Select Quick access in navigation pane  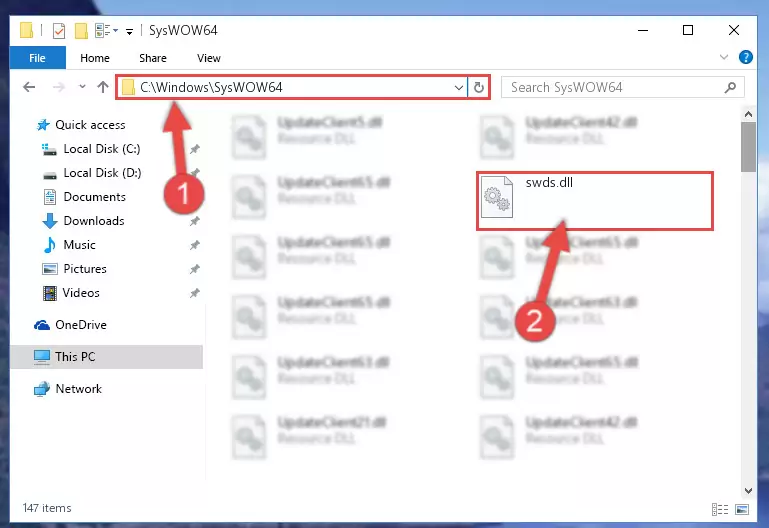click(x=90, y=125)
